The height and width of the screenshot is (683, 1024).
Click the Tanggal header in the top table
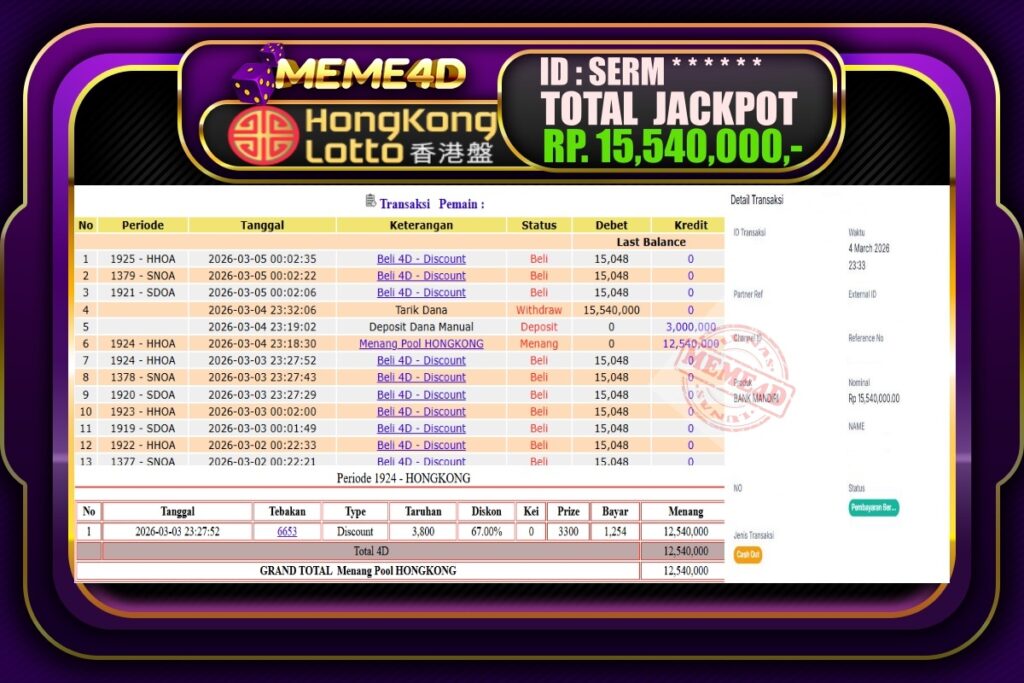(x=262, y=225)
